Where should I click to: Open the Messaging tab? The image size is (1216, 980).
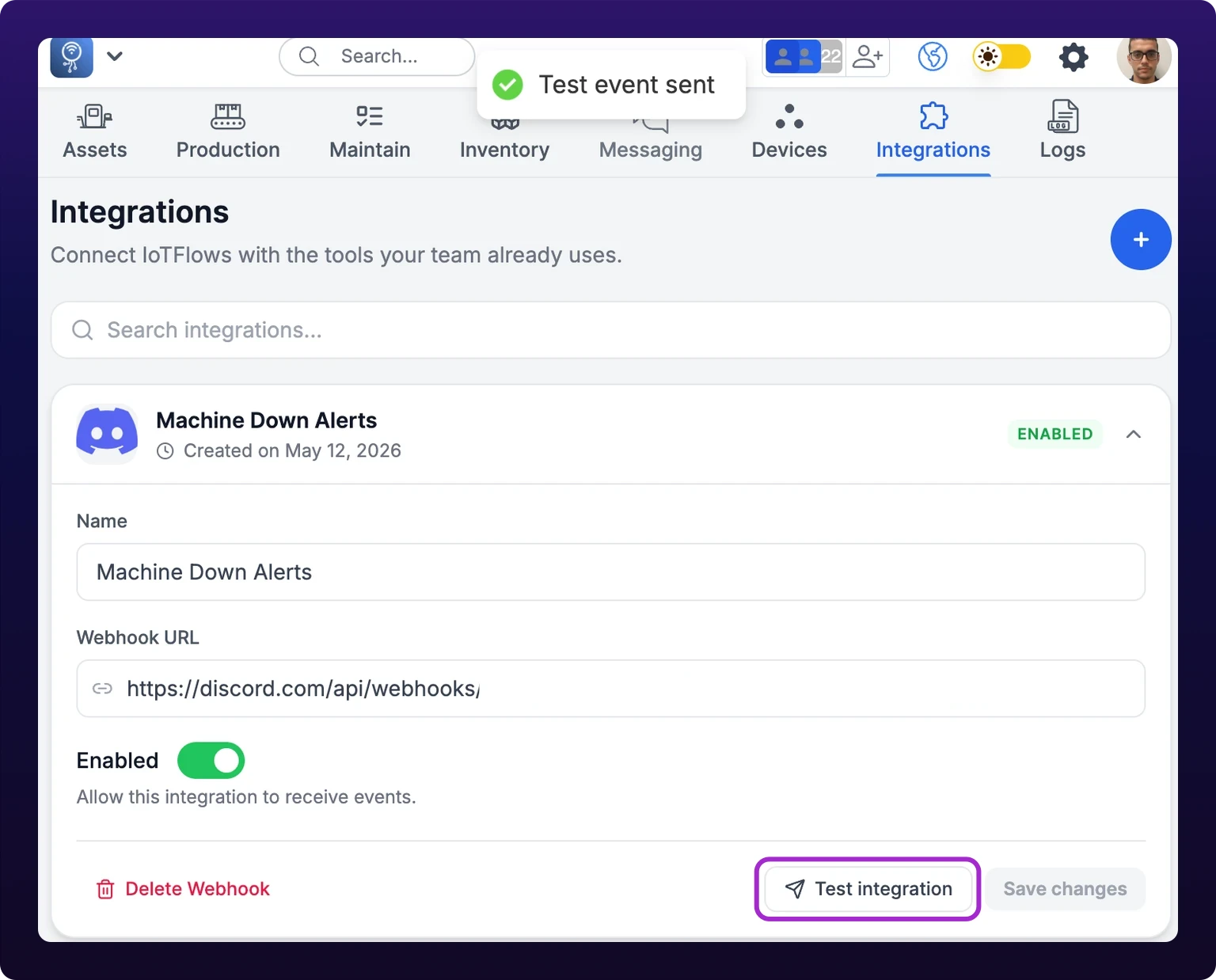click(651, 141)
